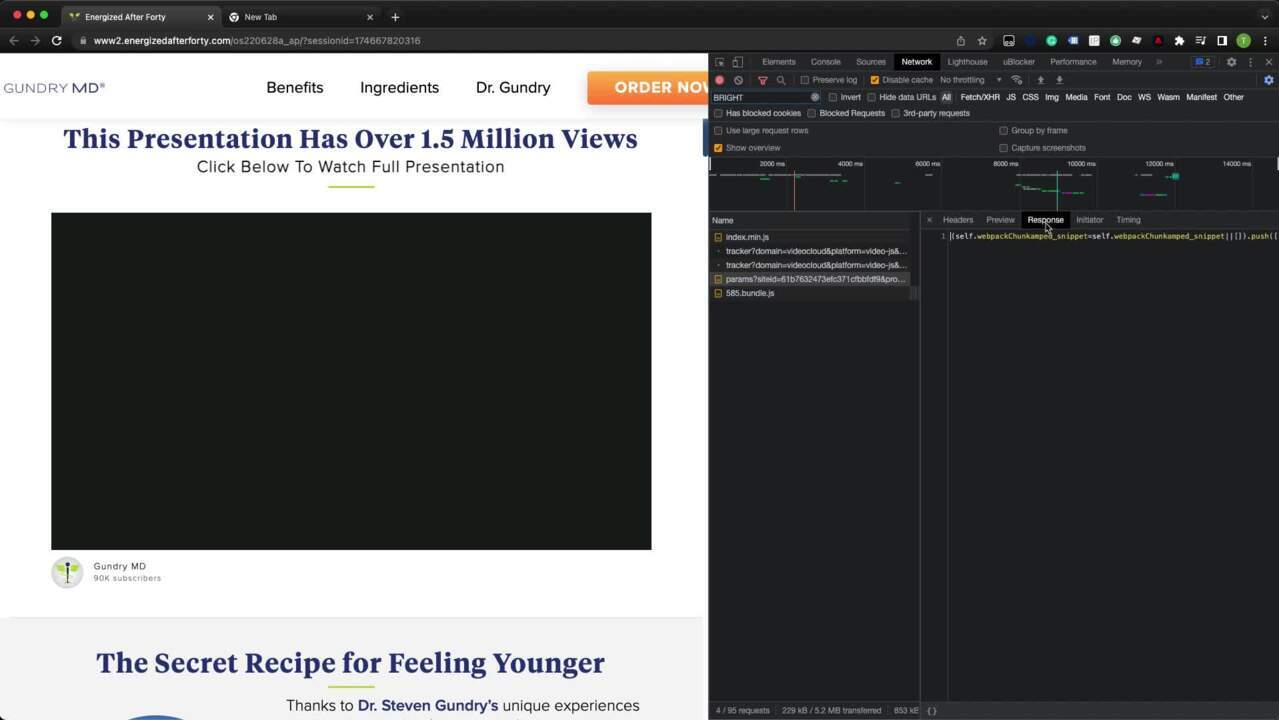
Task: Open the media controls icon in Chrome toolbar
Action: pos(1201,41)
